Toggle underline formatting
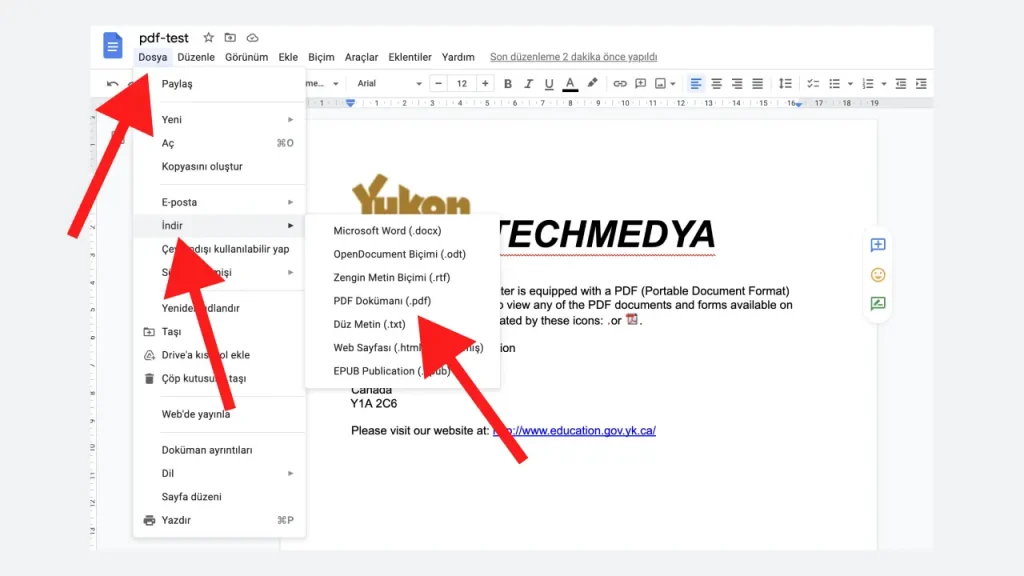Image resolution: width=1024 pixels, height=576 pixels. pos(548,83)
